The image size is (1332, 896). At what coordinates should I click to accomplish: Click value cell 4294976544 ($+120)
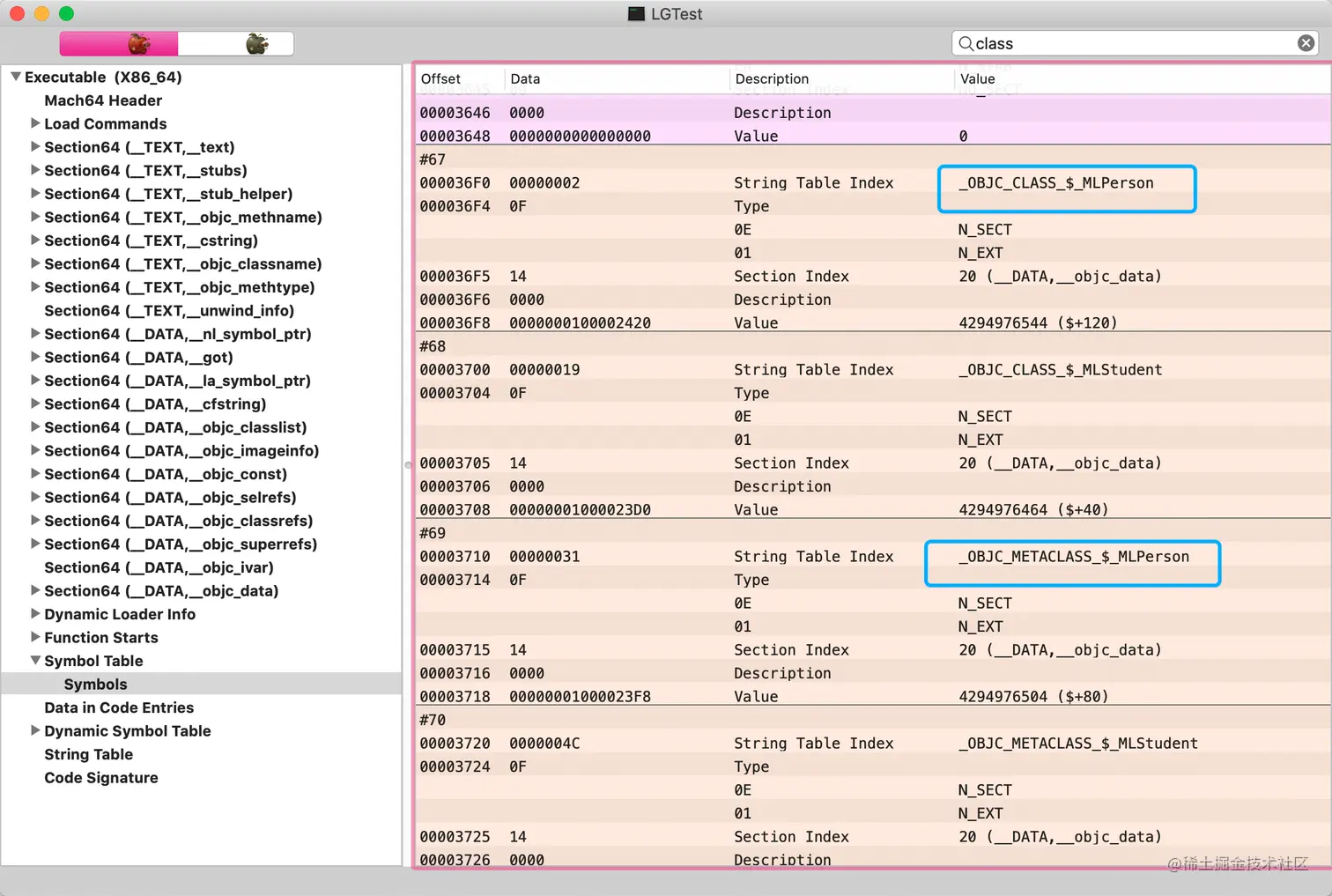click(x=1038, y=322)
